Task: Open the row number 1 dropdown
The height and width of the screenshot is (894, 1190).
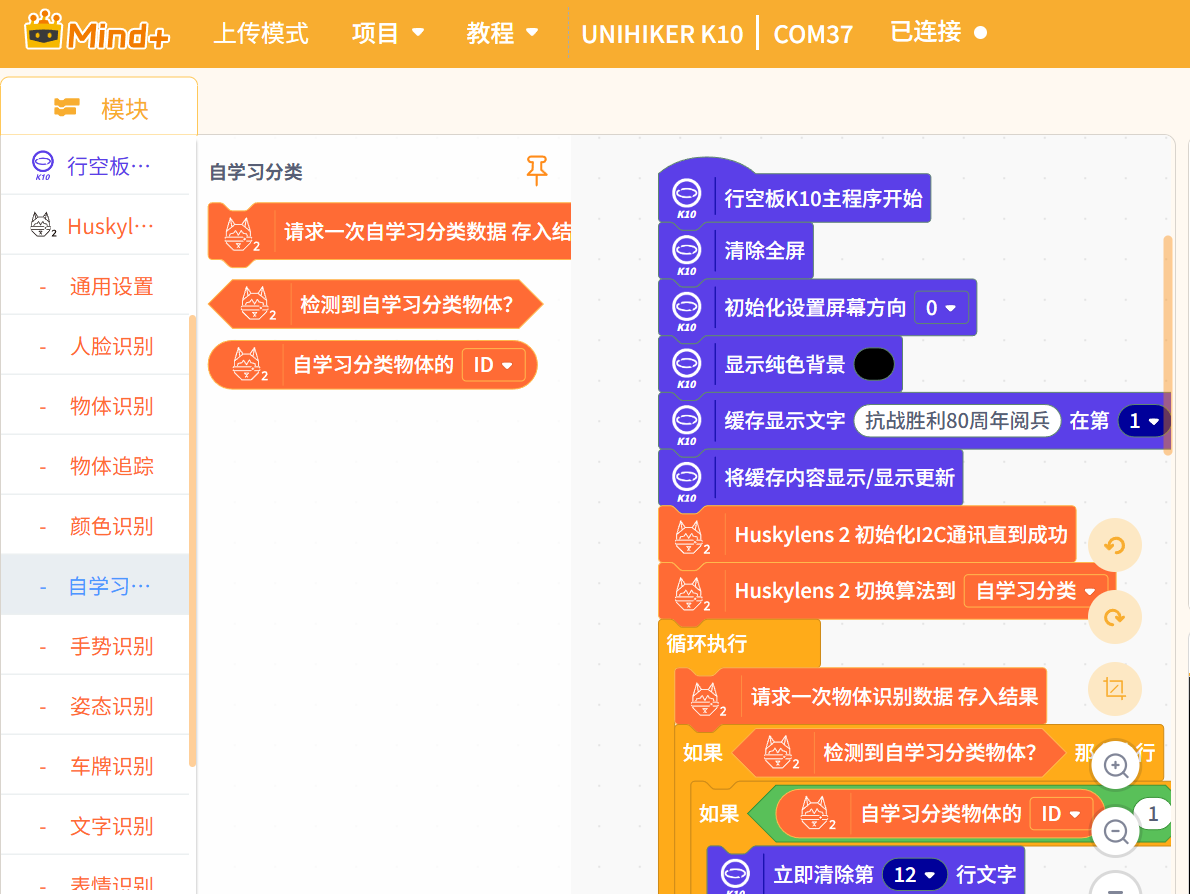Action: point(1144,420)
